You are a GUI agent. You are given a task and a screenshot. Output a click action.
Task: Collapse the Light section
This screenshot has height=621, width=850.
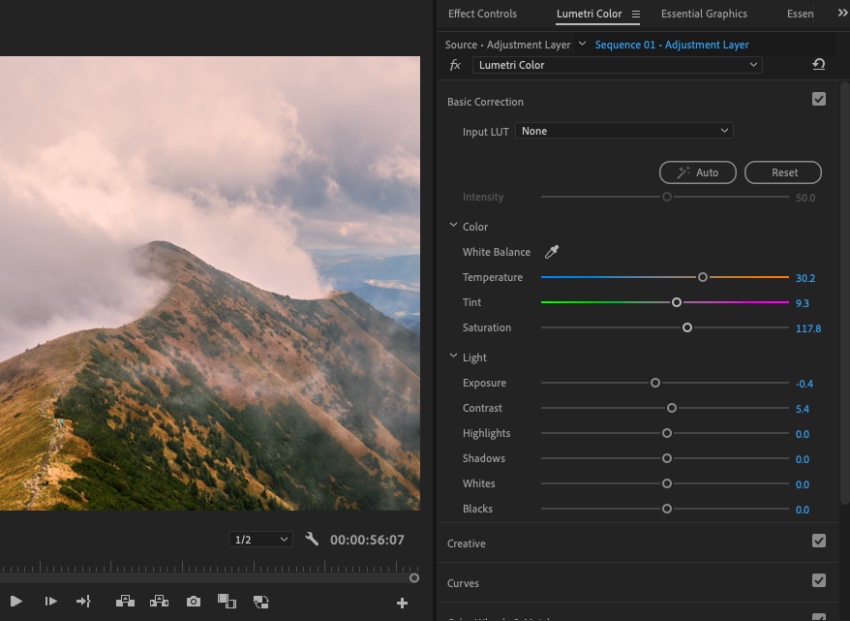click(x=454, y=357)
